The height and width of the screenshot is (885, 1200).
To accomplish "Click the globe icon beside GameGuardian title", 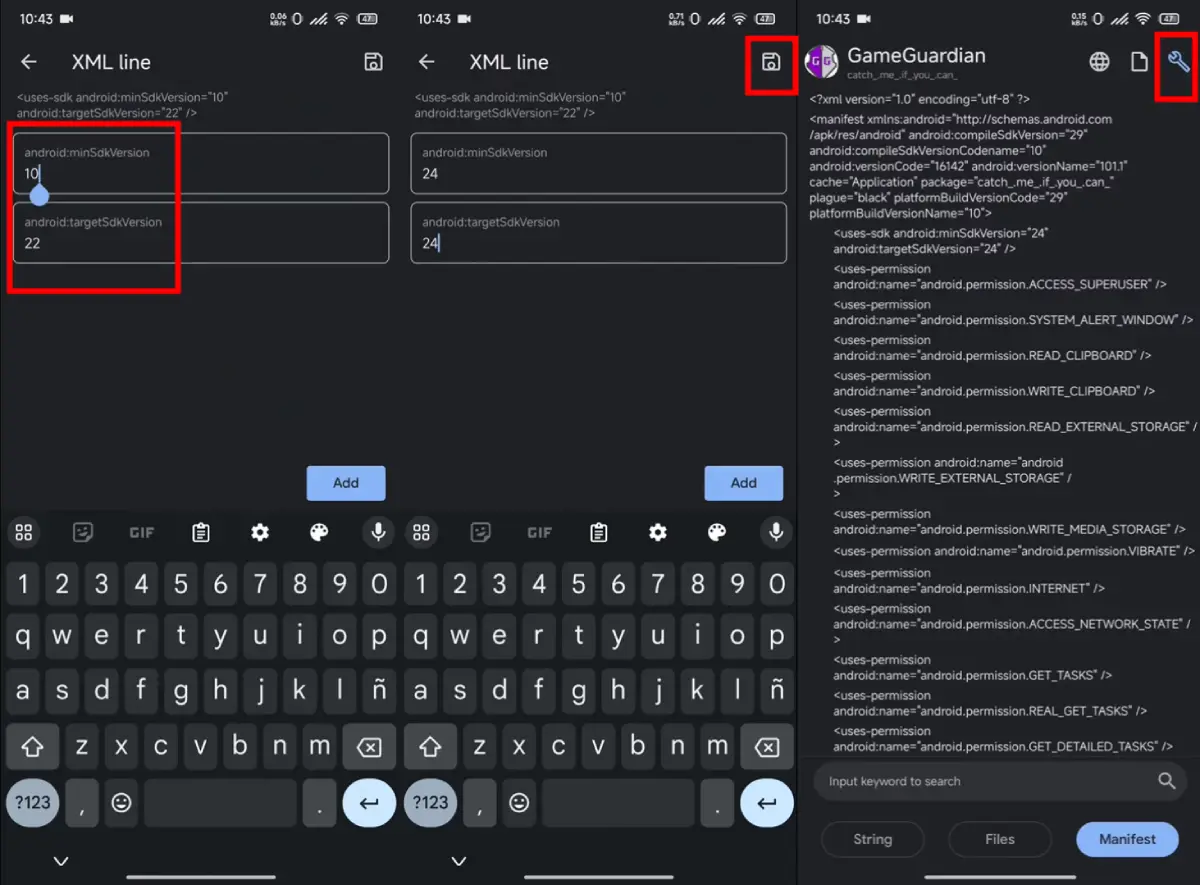I will (1099, 62).
